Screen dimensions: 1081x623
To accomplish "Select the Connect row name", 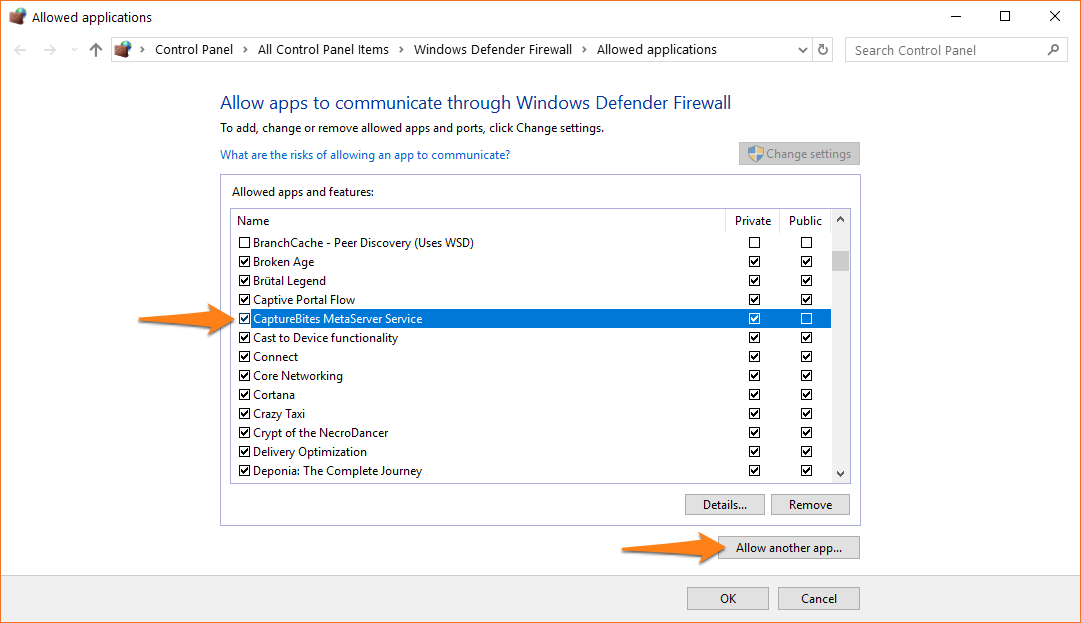I will pyautogui.click(x=276, y=357).
